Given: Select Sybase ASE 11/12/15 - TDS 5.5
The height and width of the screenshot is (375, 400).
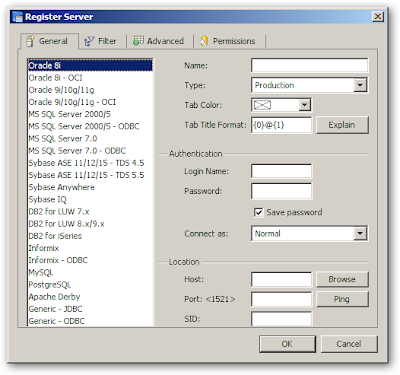Looking at the screenshot, I should click(90, 175).
